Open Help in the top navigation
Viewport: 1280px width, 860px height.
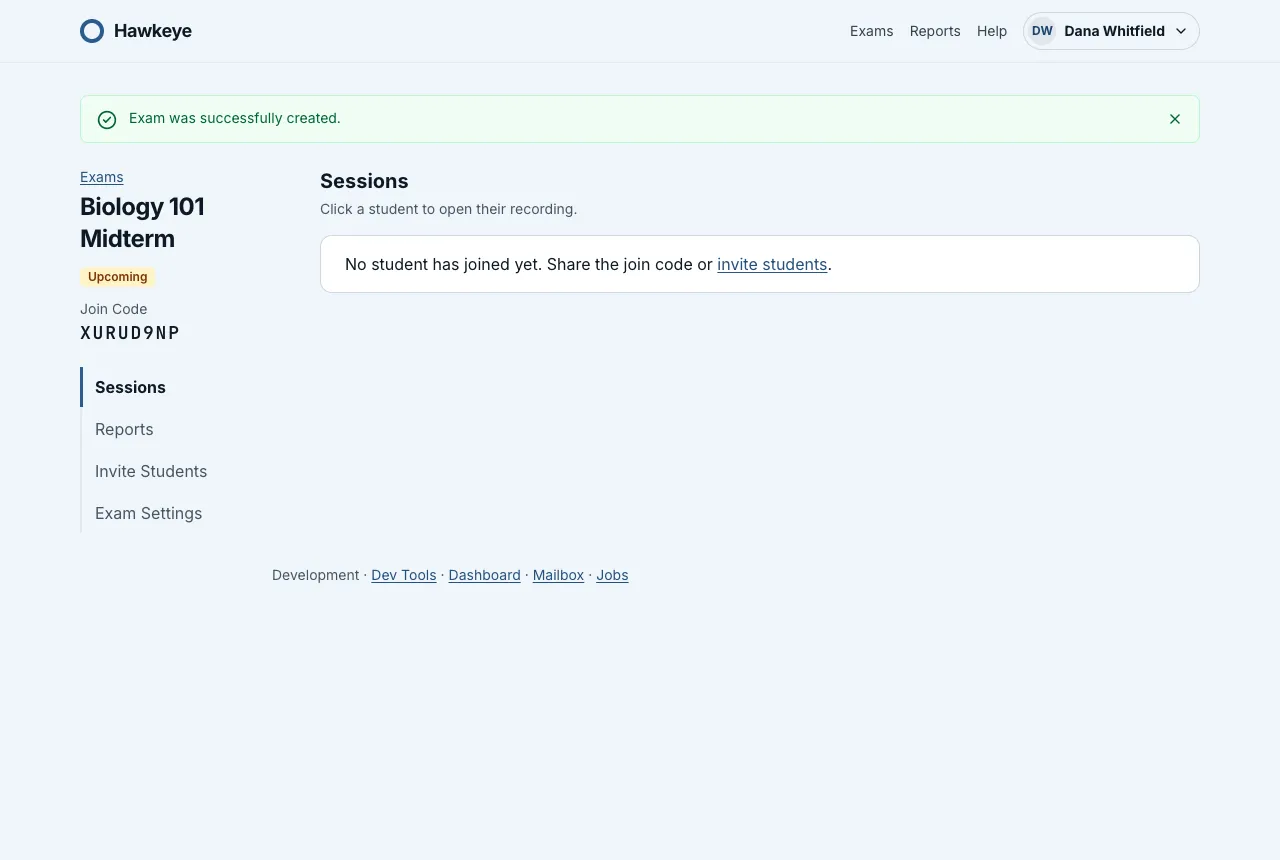[x=992, y=31]
